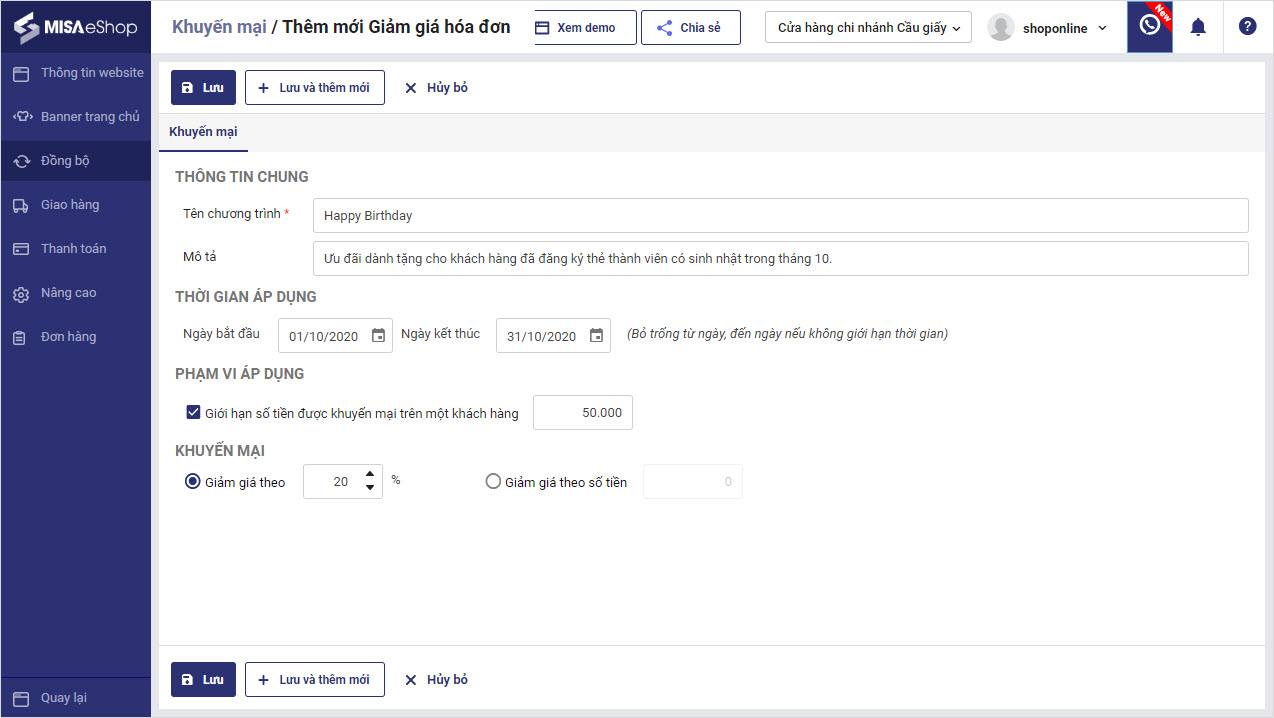Click the Tên chương trình input field

click(780, 215)
